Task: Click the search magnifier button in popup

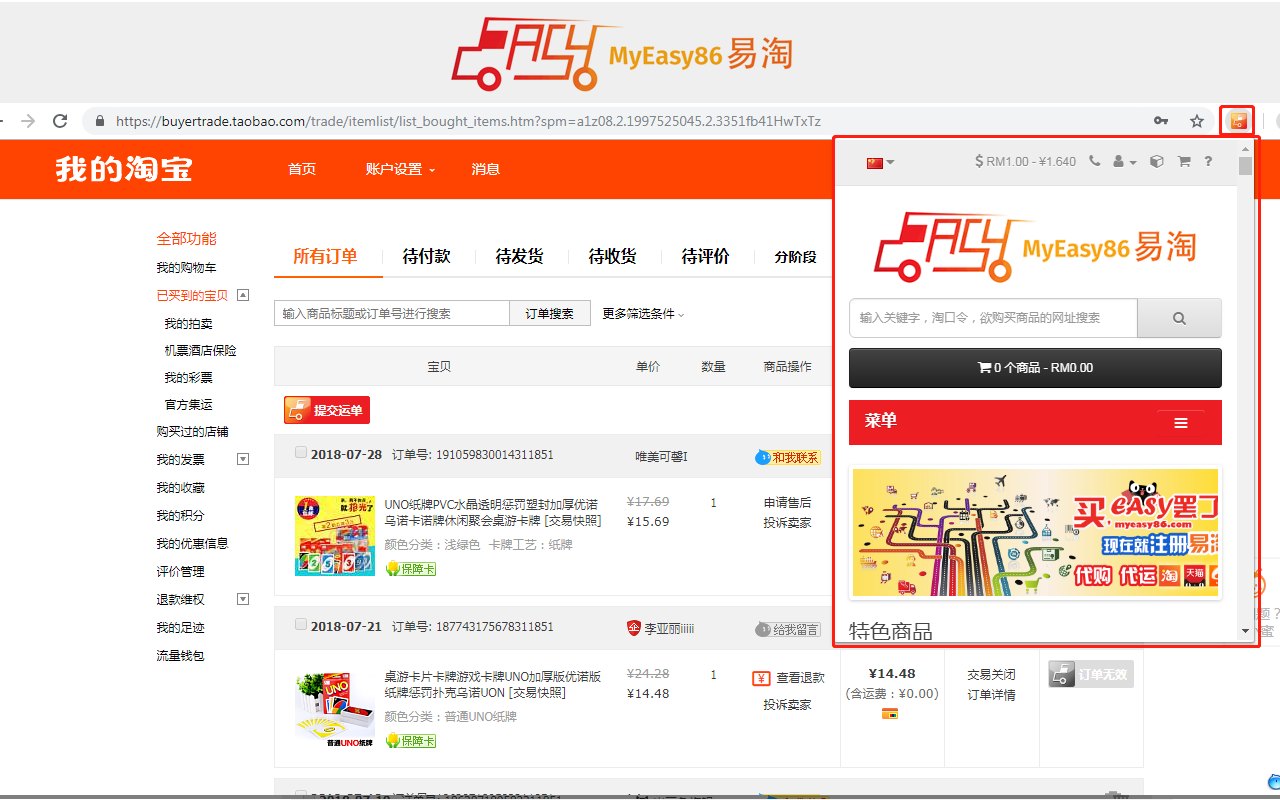Action: click(1179, 318)
